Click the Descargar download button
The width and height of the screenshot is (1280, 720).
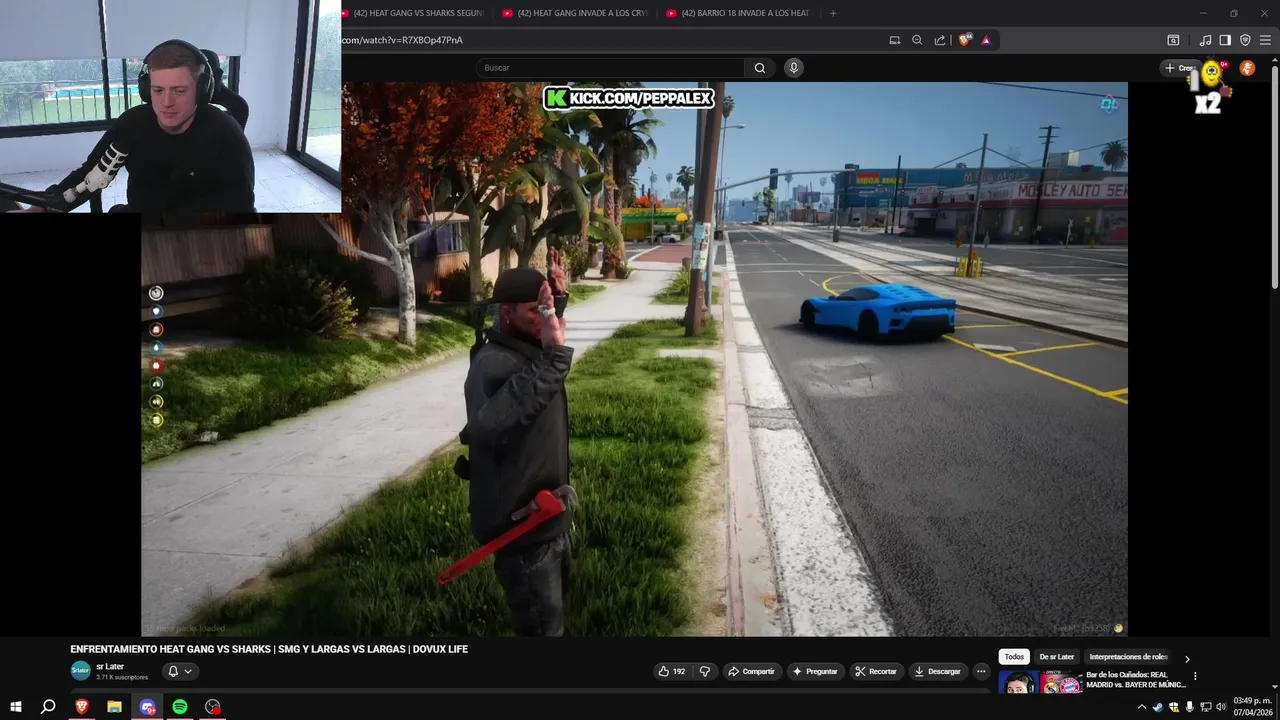point(938,671)
